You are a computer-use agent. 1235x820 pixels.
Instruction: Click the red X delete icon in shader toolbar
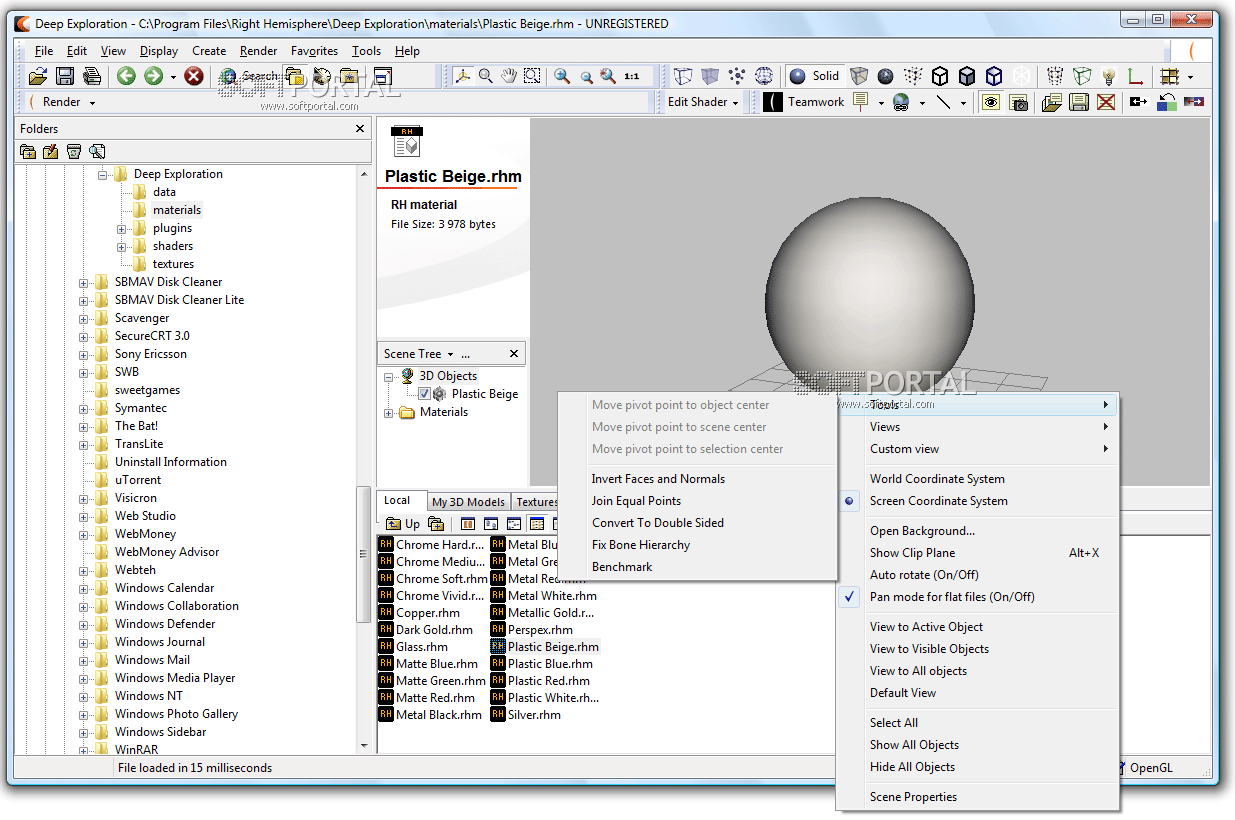(1106, 102)
